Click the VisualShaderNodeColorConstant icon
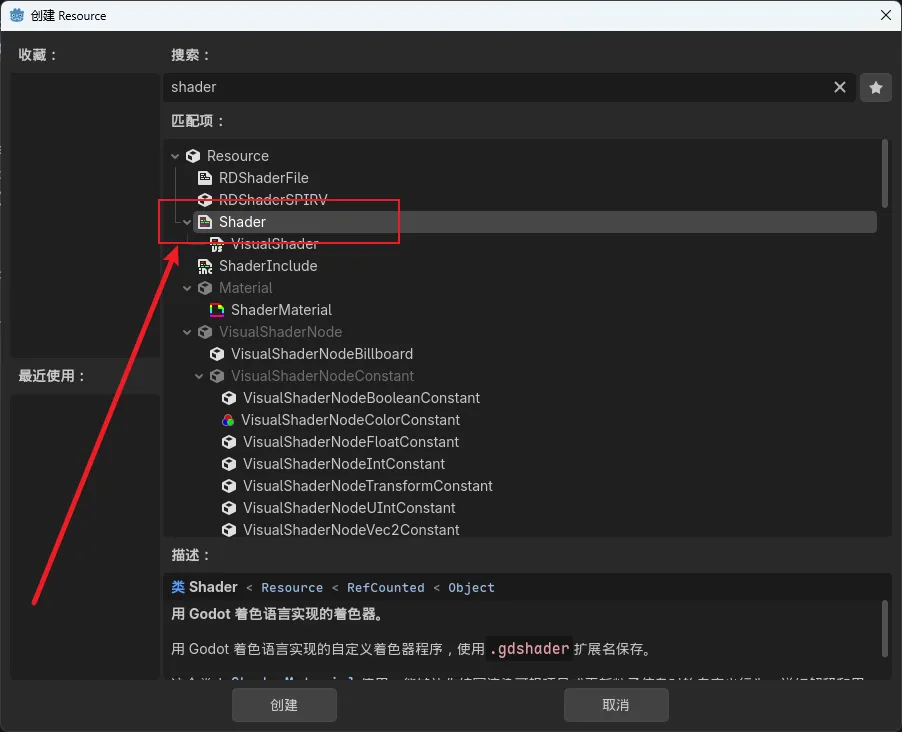Screen dimensions: 902x732 click(228, 419)
